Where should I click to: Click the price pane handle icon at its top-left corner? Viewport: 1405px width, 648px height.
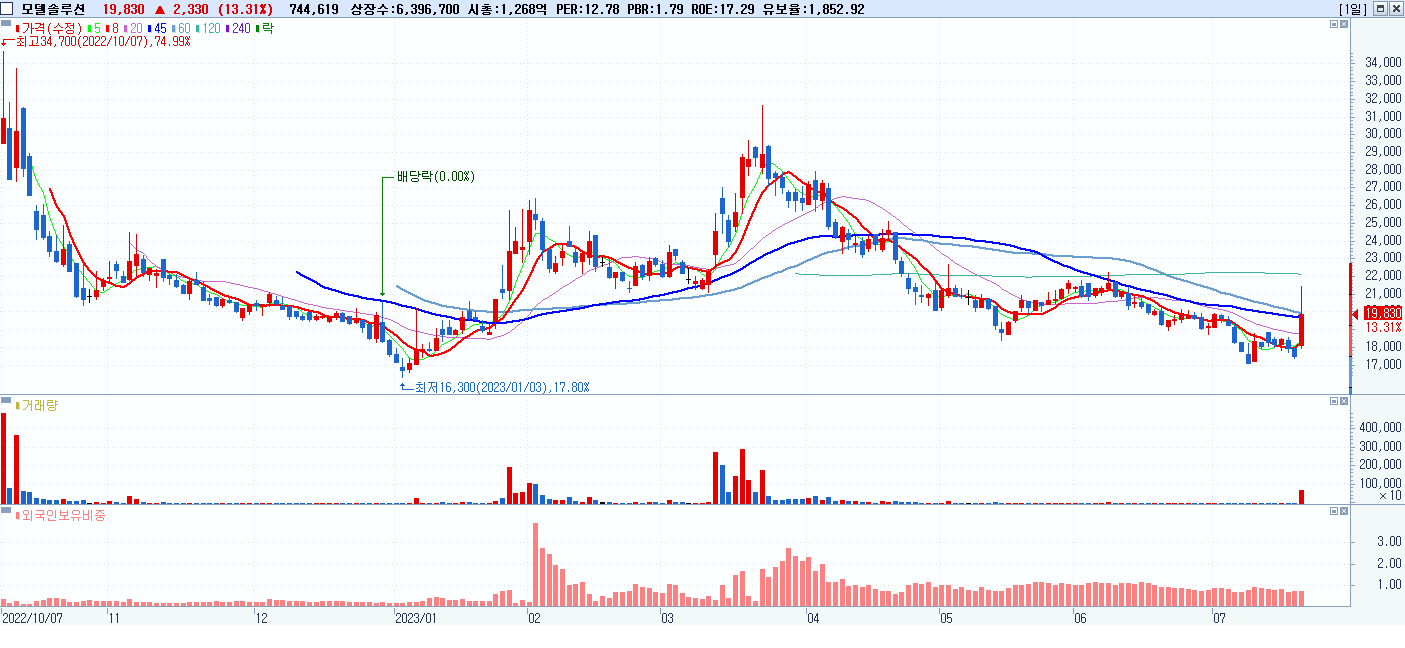tap(6, 24)
